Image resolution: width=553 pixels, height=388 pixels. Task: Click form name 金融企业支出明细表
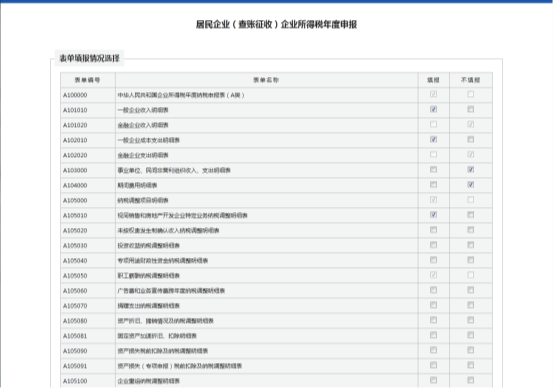[x=143, y=155]
